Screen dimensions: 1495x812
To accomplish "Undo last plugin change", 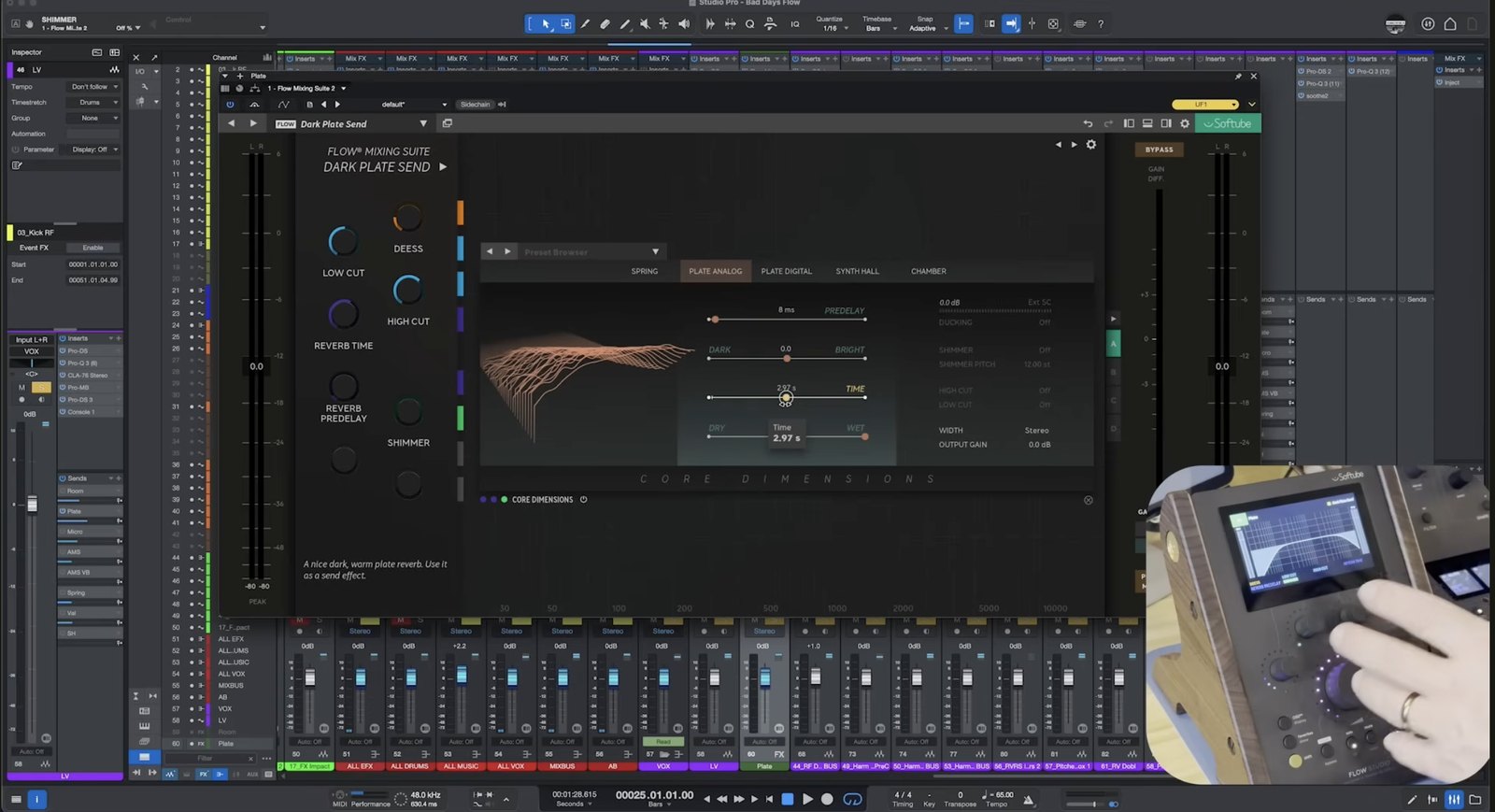I will click(x=1088, y=123).
